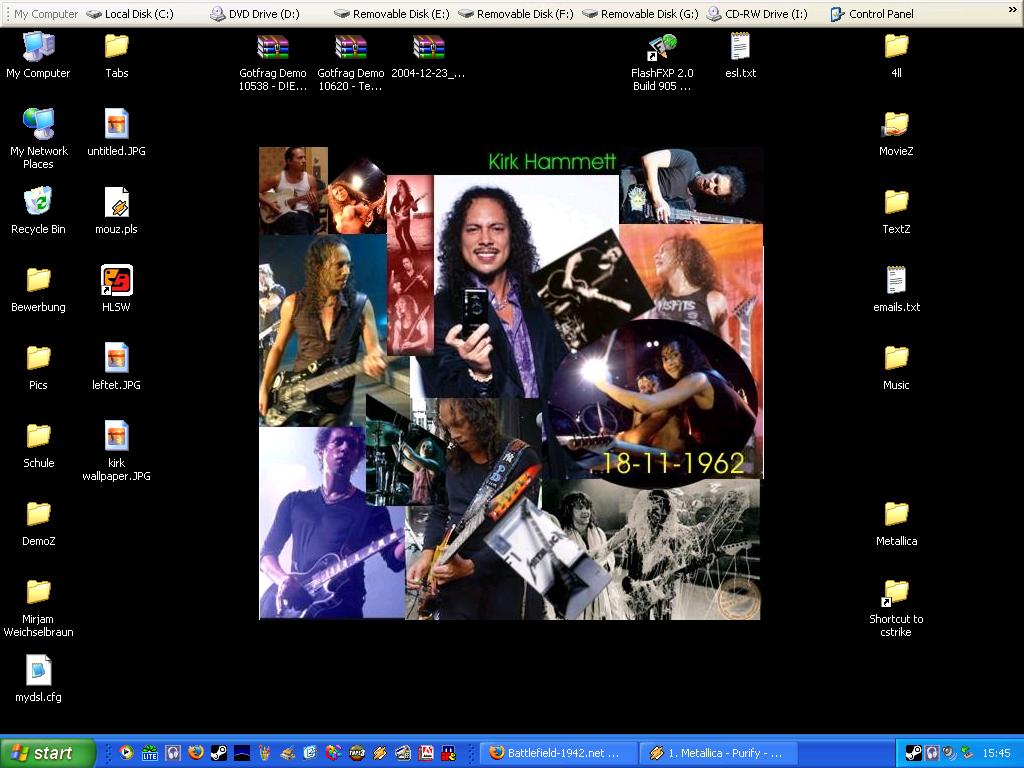Open Removable Disk (G:) from toolbar
This screenshot has width=1024, height=768.
(640, 14)
